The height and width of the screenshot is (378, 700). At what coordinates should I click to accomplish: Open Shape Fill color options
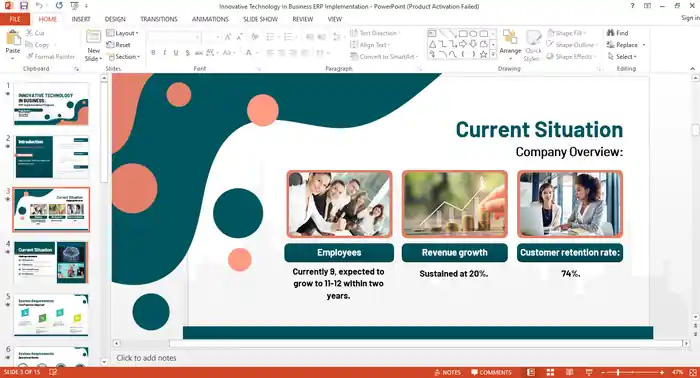pos(566,33)
